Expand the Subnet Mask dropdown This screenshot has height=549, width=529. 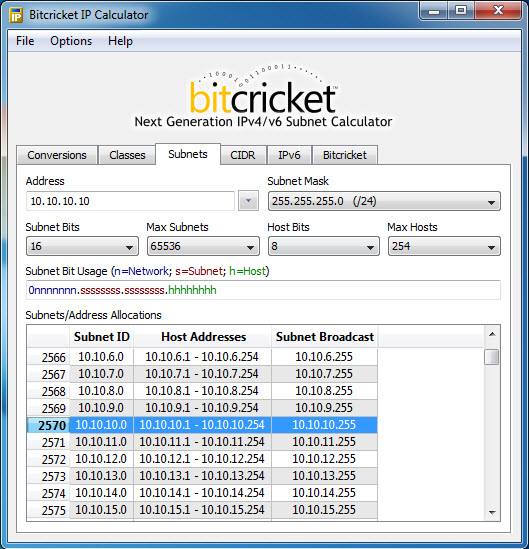(x=384, y=201)
